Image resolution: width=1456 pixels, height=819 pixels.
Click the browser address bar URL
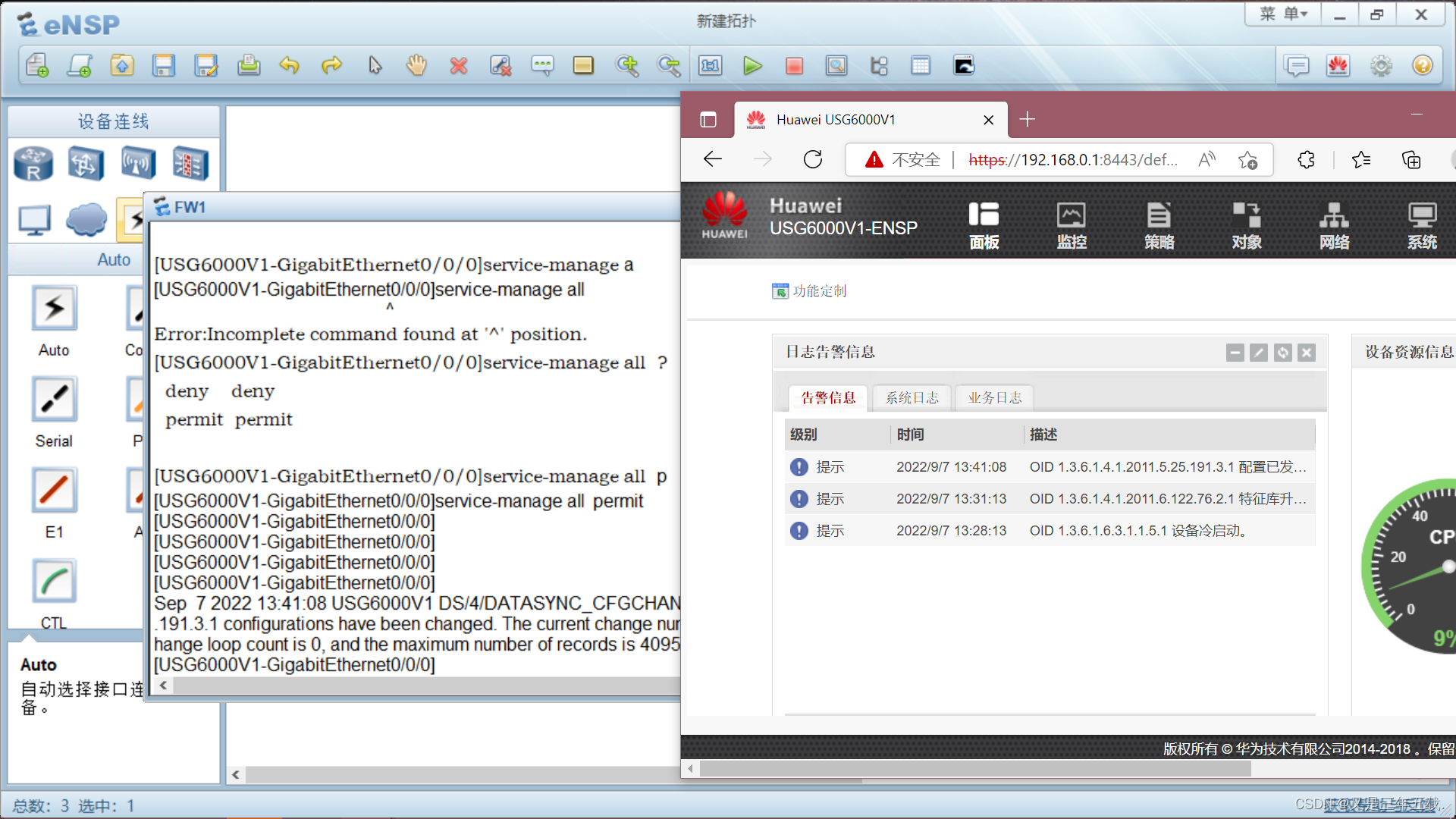tap(1073, 160)
